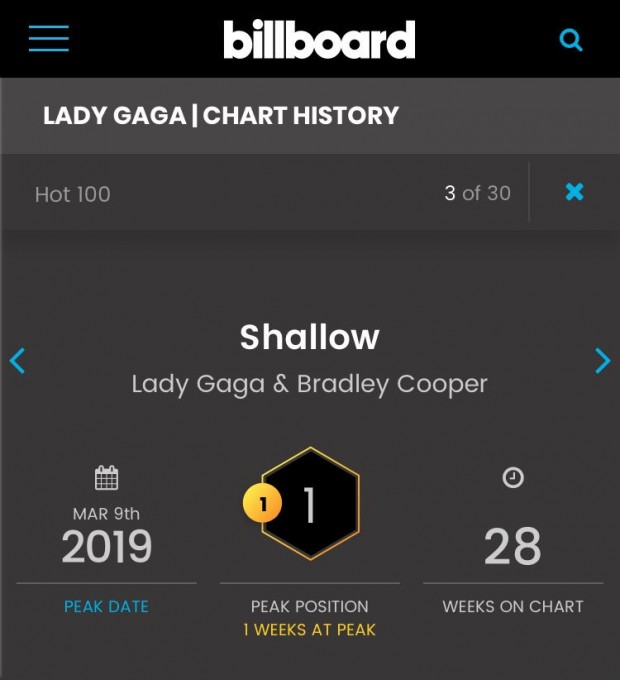
Task: Click the 2019 peak year
Action: coord(107,546)
